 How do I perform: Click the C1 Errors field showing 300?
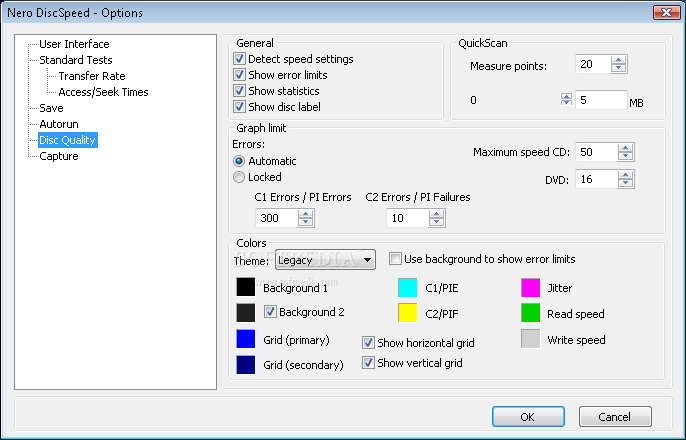point(276,218)
